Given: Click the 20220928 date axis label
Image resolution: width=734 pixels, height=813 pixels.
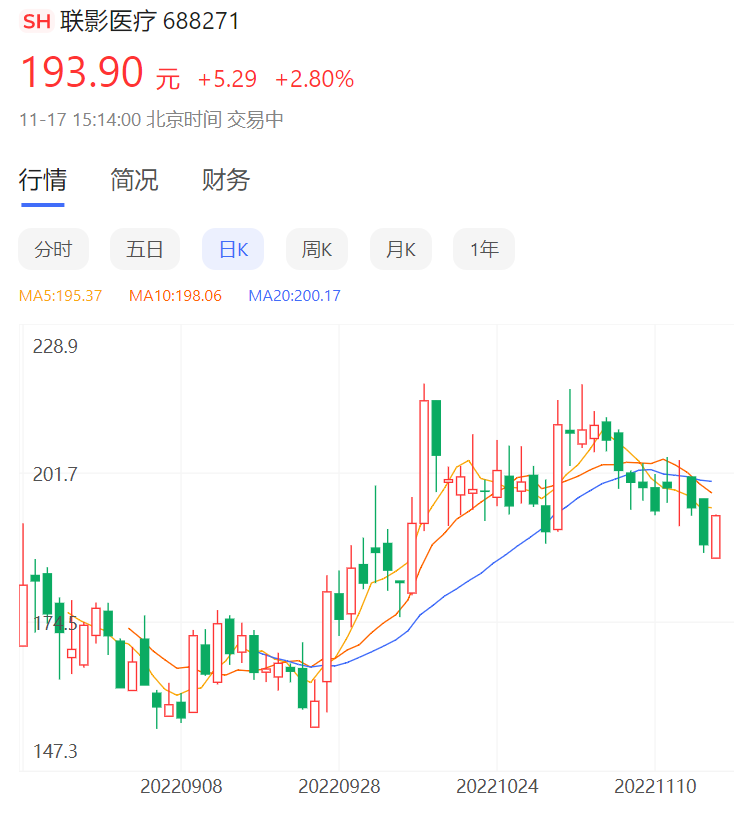Looking at the screenshot, I should coord(339,787).
